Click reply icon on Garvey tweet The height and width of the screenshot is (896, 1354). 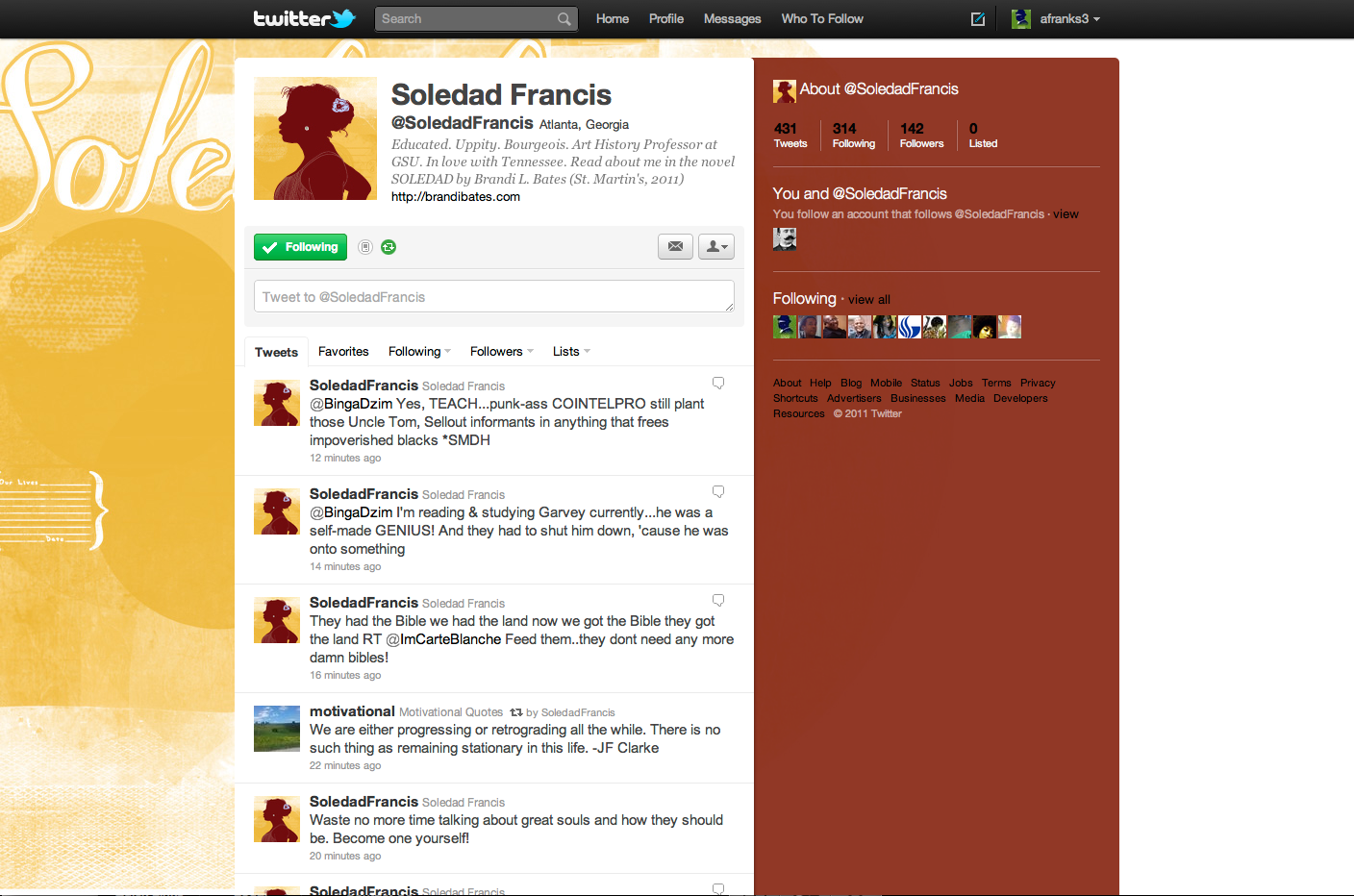tap(718, 492)
